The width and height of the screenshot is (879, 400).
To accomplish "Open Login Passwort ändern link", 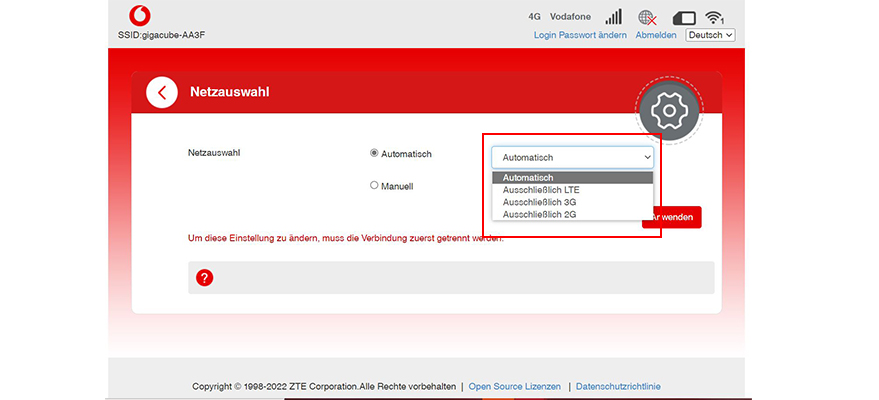I will (x=580, y=35).
